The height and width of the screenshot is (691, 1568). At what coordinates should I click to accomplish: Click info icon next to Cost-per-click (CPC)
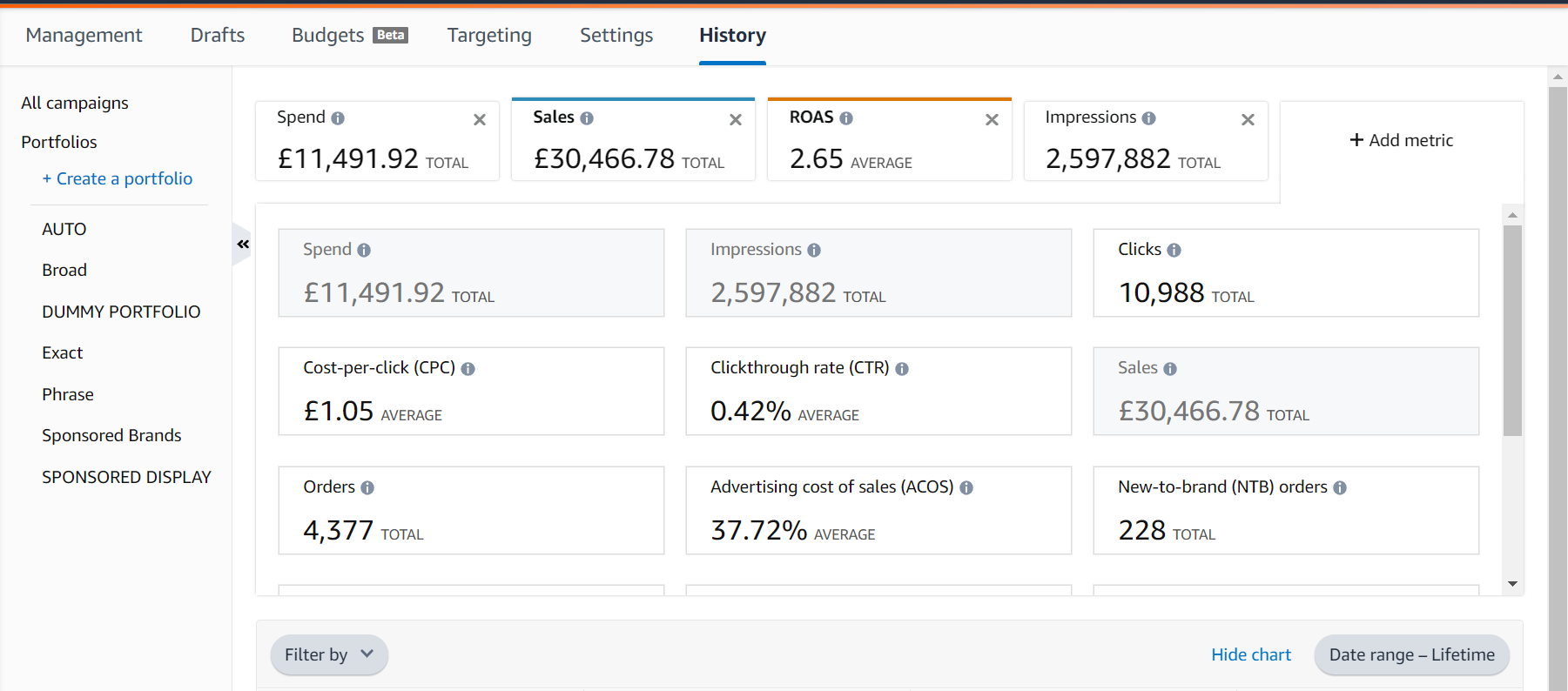(x=468, y=369)
